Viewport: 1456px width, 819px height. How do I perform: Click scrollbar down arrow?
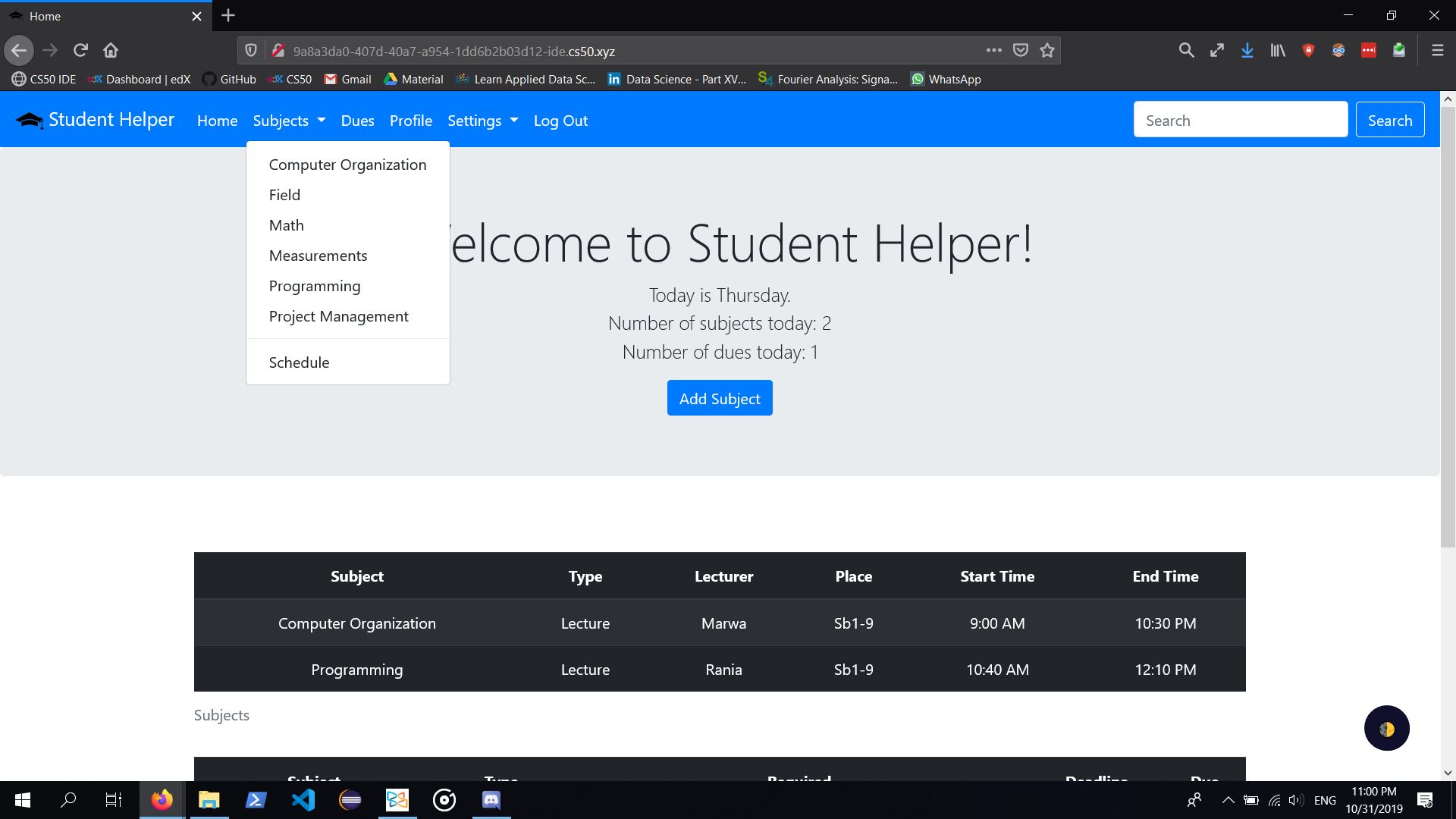1448,773
